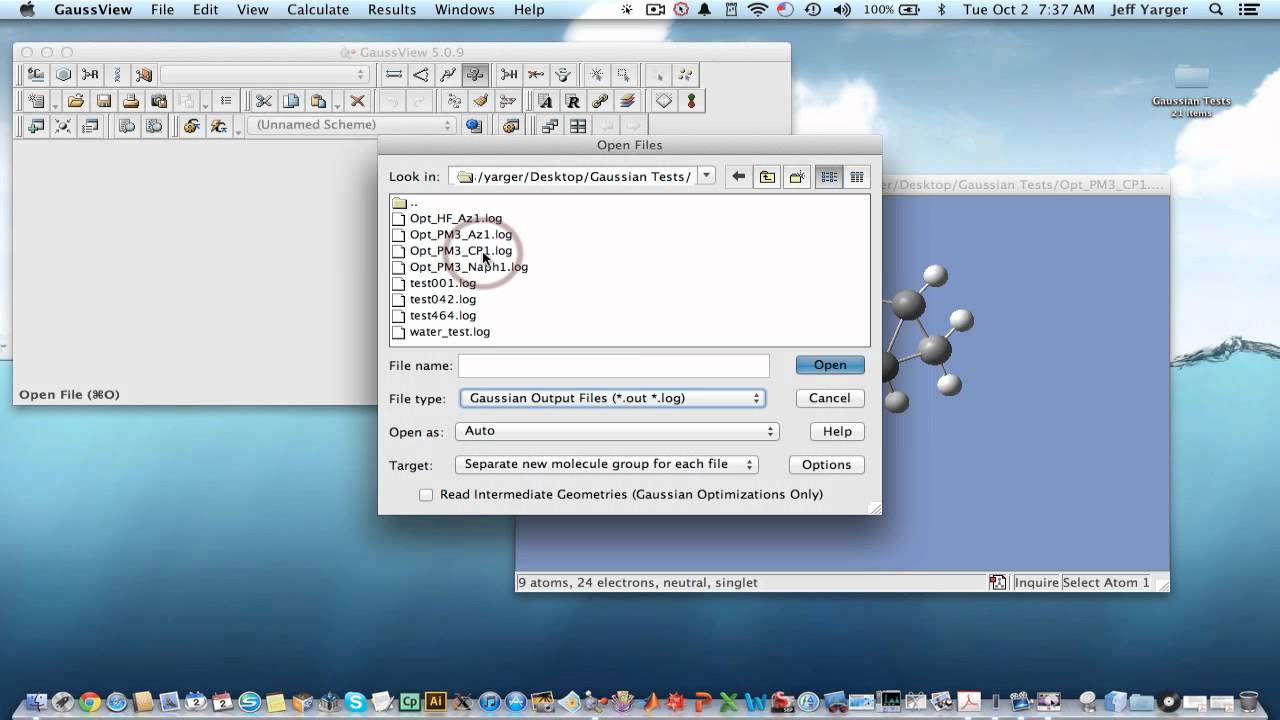Open the Results menu
The width and height of the screenshot is (1280, 720).
pyautogui.click(x=392, y=10)
